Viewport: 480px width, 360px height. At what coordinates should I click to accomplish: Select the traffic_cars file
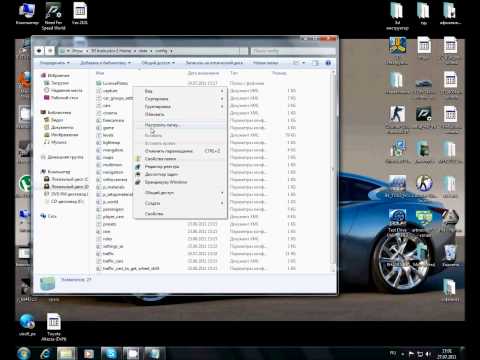(113, 261)
